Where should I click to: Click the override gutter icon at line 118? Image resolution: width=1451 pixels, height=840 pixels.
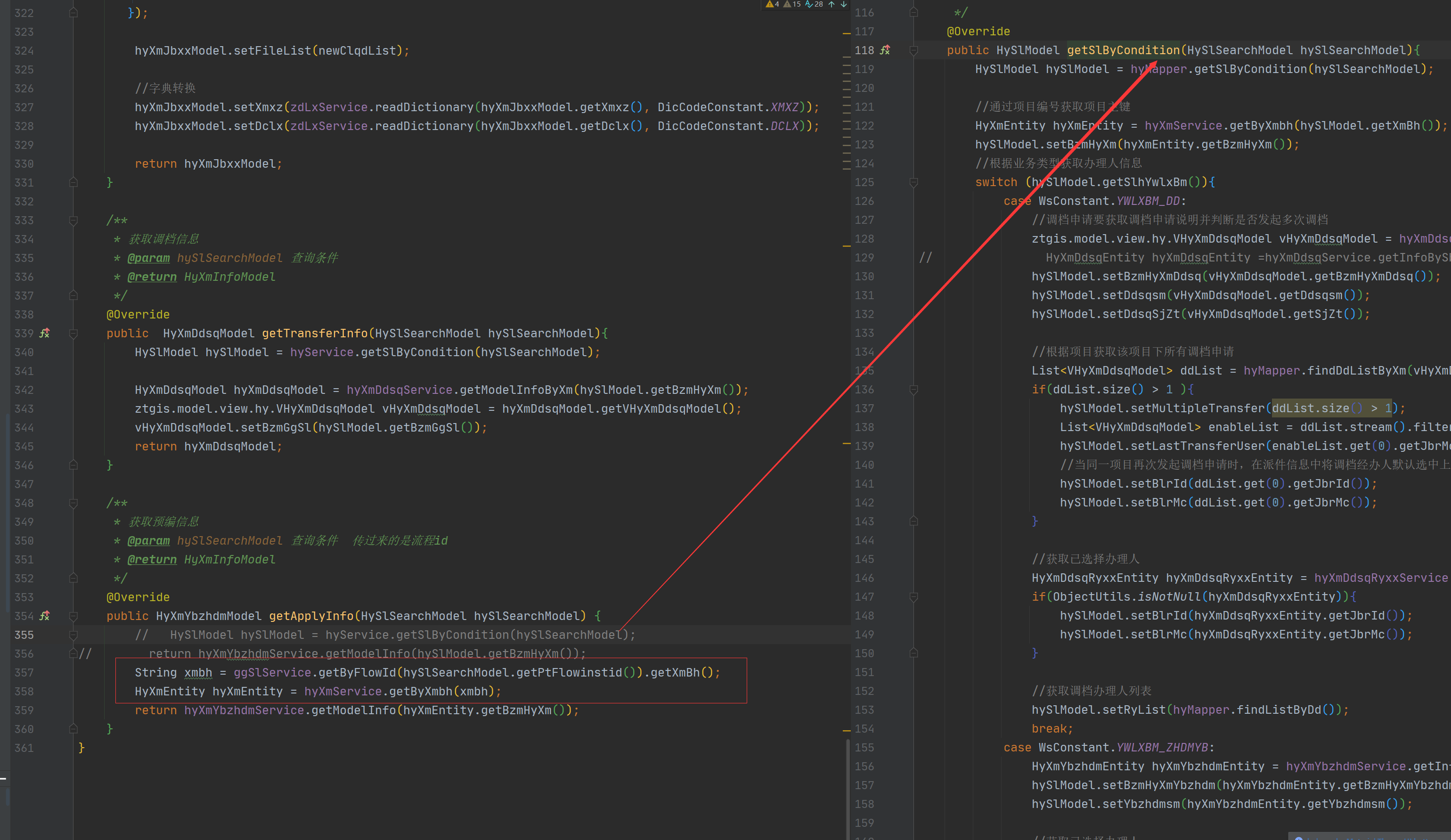click(885, 50)
